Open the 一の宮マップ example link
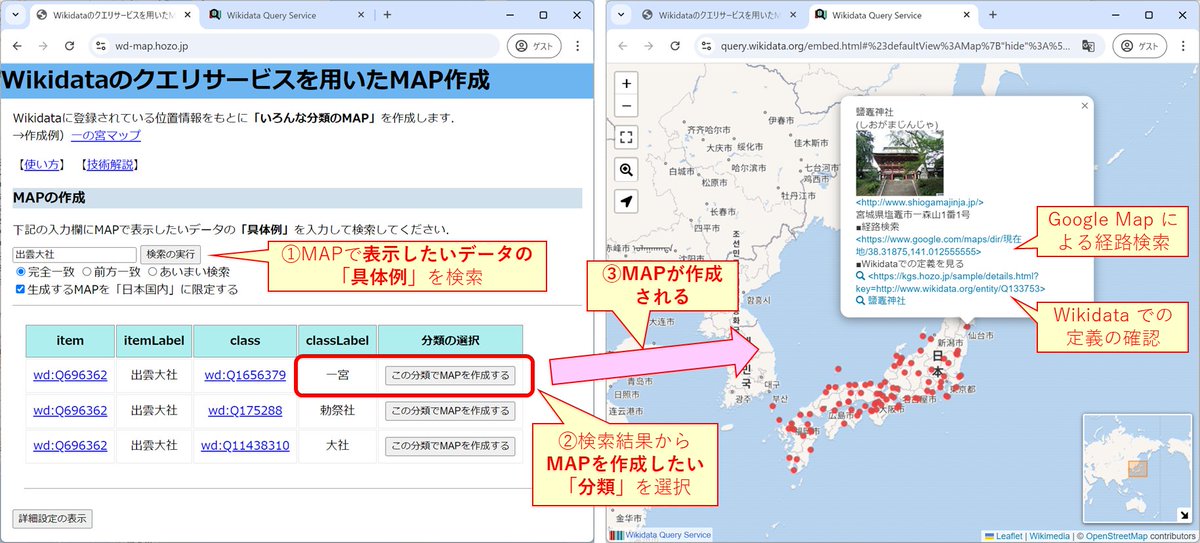Viewport: 1200px width, 543px height. click(x=105, y=135)
